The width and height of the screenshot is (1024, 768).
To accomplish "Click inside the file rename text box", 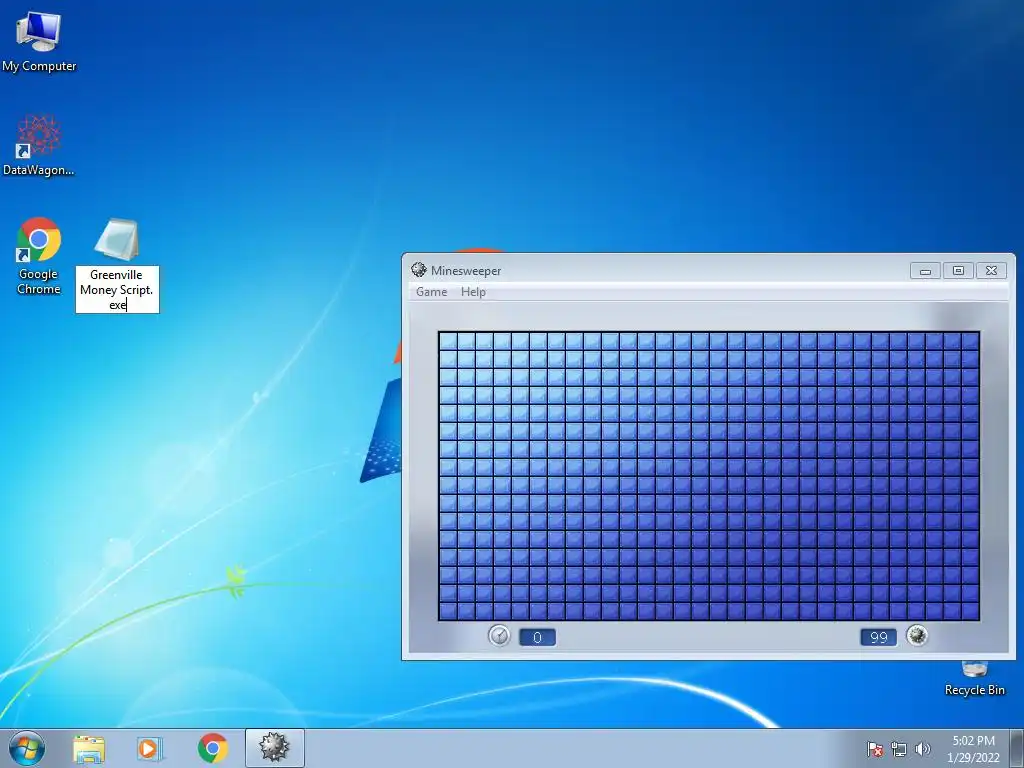I will (x=117, y=289).
